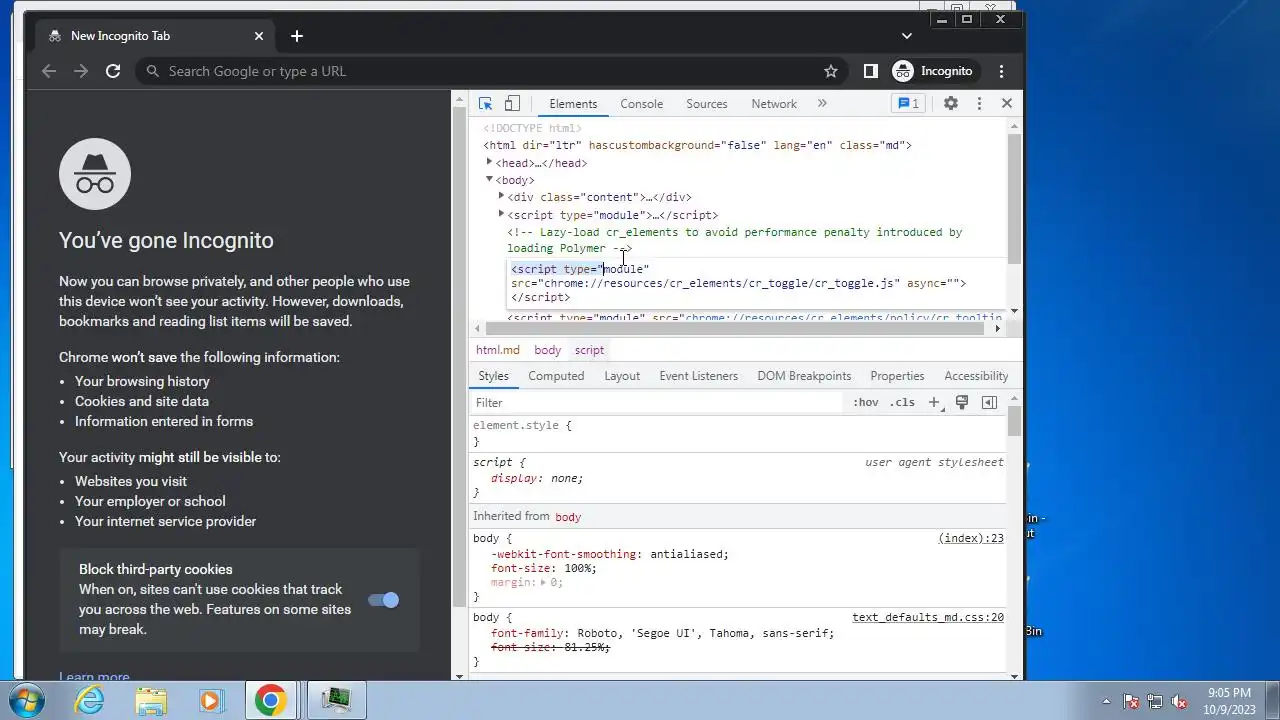Open the DOM Breakpoints sub-tab

(804, 376)
